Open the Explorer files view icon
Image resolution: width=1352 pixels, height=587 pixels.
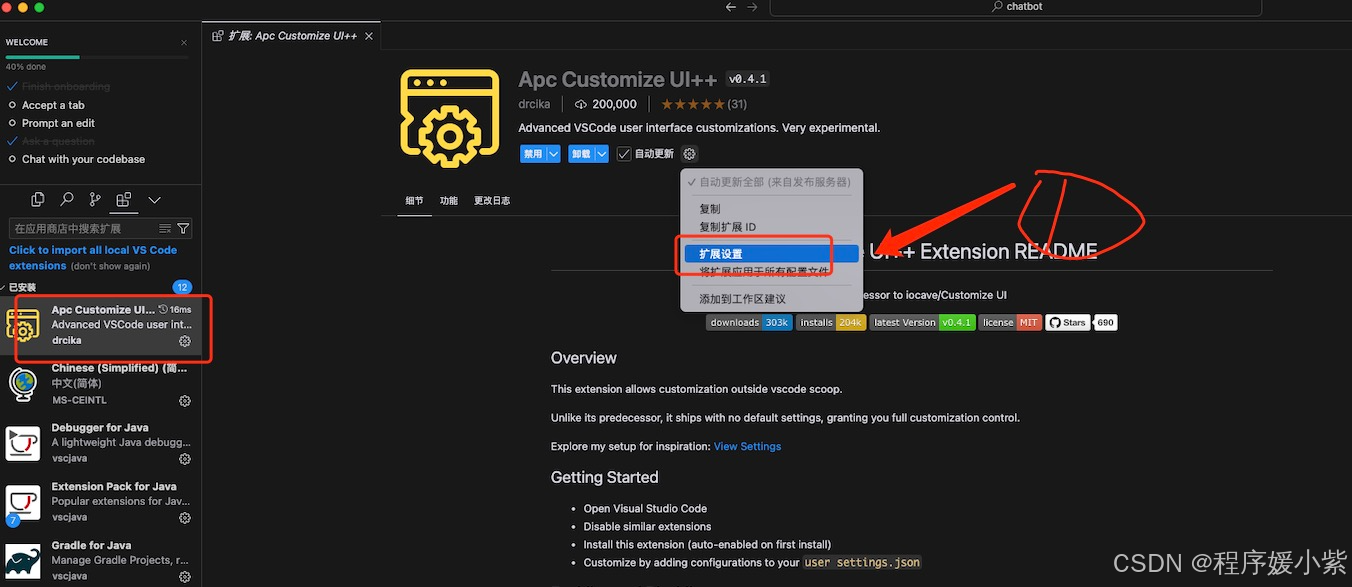tap(38, 200)
